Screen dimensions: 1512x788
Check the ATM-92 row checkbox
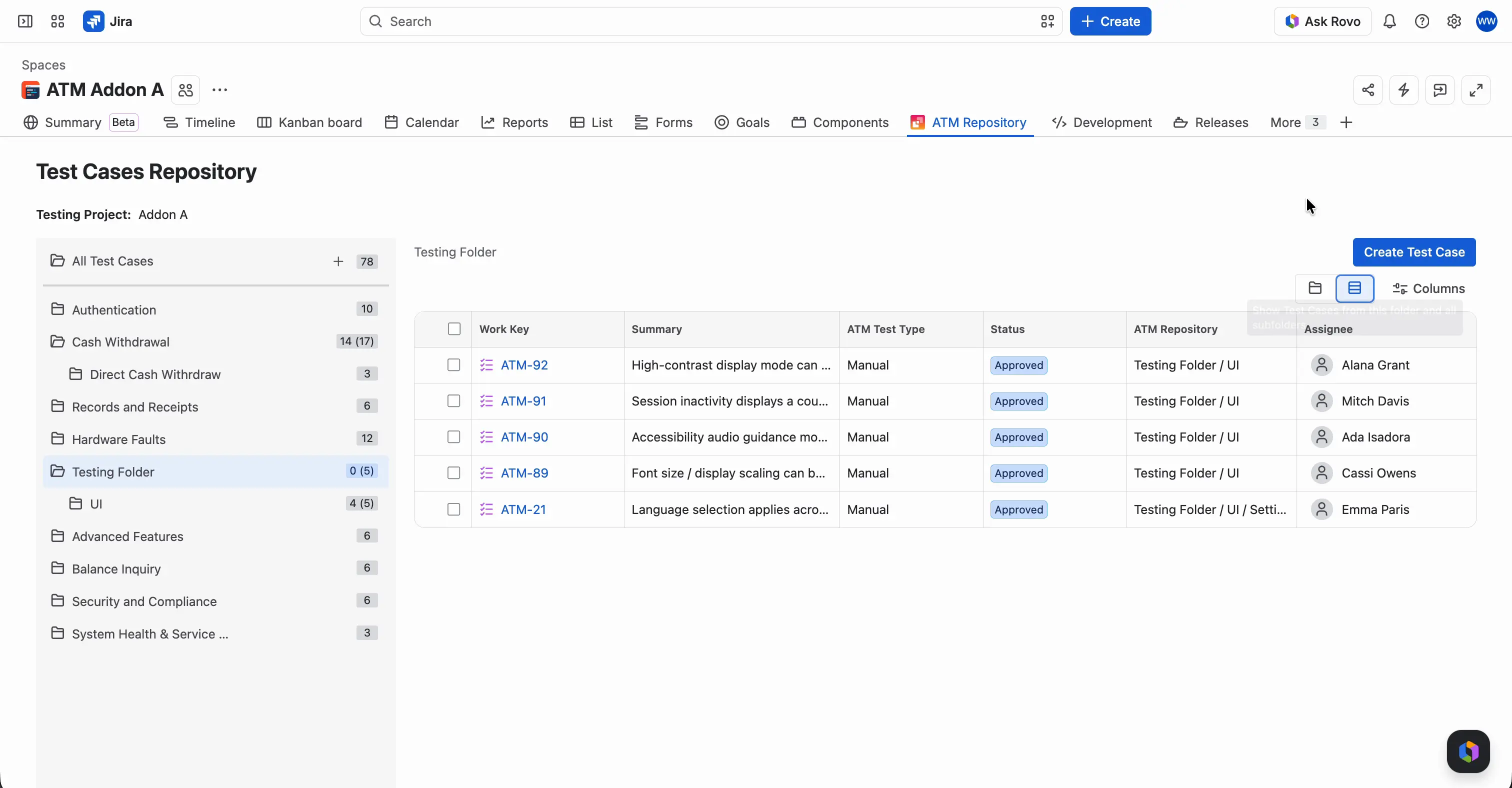pyautogui.click(x=453, y=365)
